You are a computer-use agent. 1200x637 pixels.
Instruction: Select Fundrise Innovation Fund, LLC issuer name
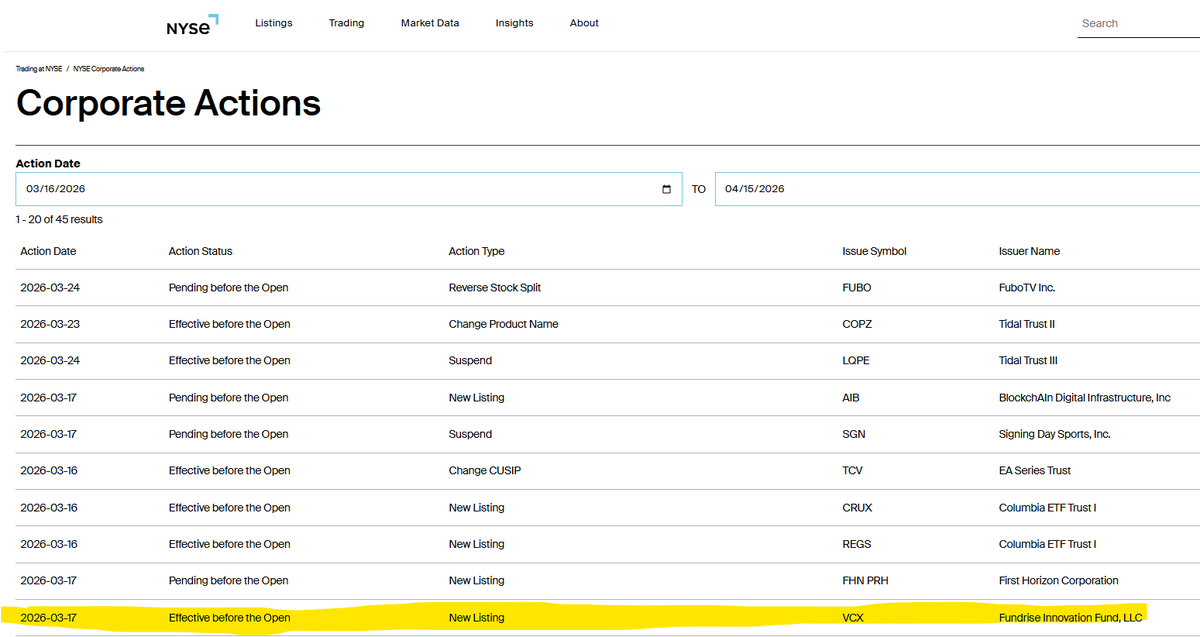pyautogui.click(x=1070, y=618)
